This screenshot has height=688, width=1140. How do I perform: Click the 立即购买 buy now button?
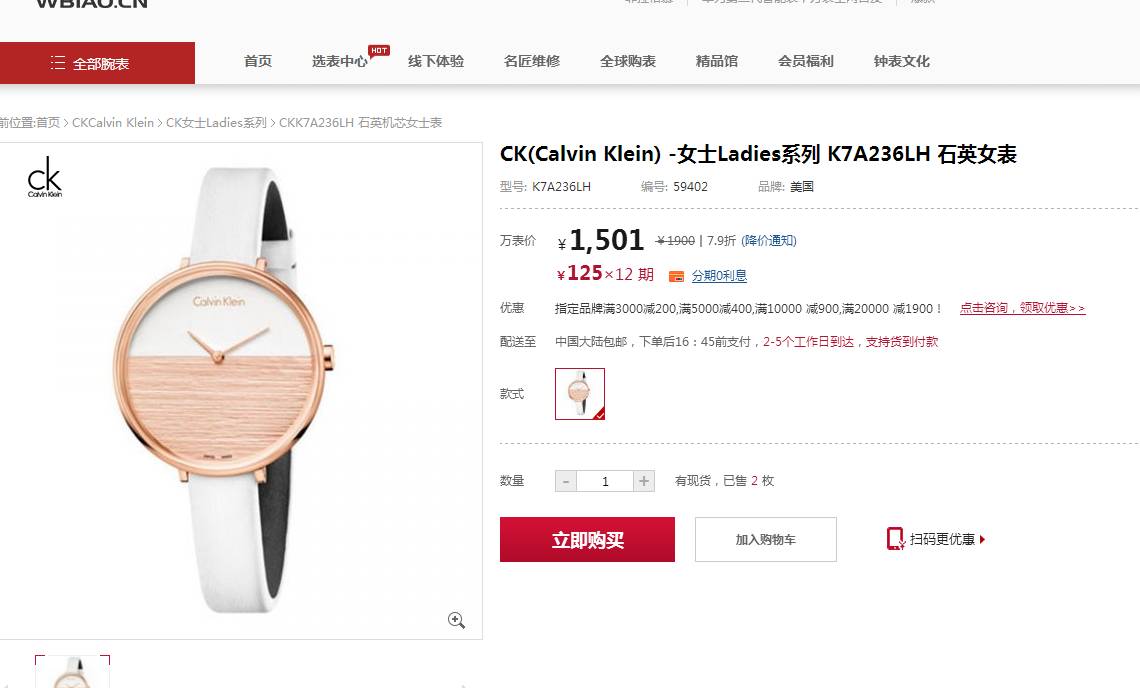(x=587, y=540)
